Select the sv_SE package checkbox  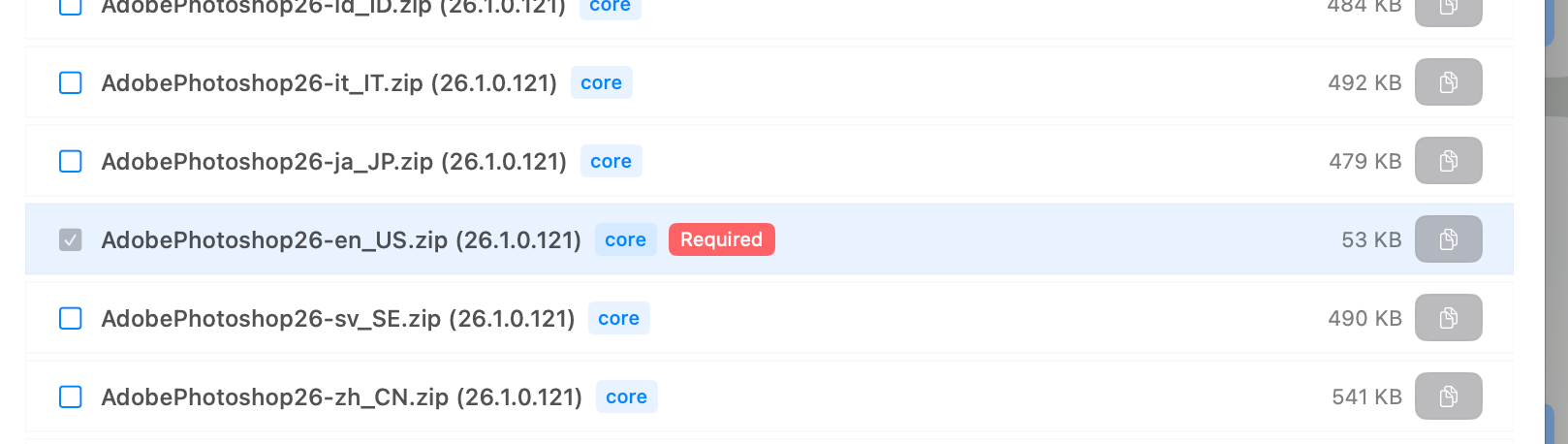pos(71,318)
